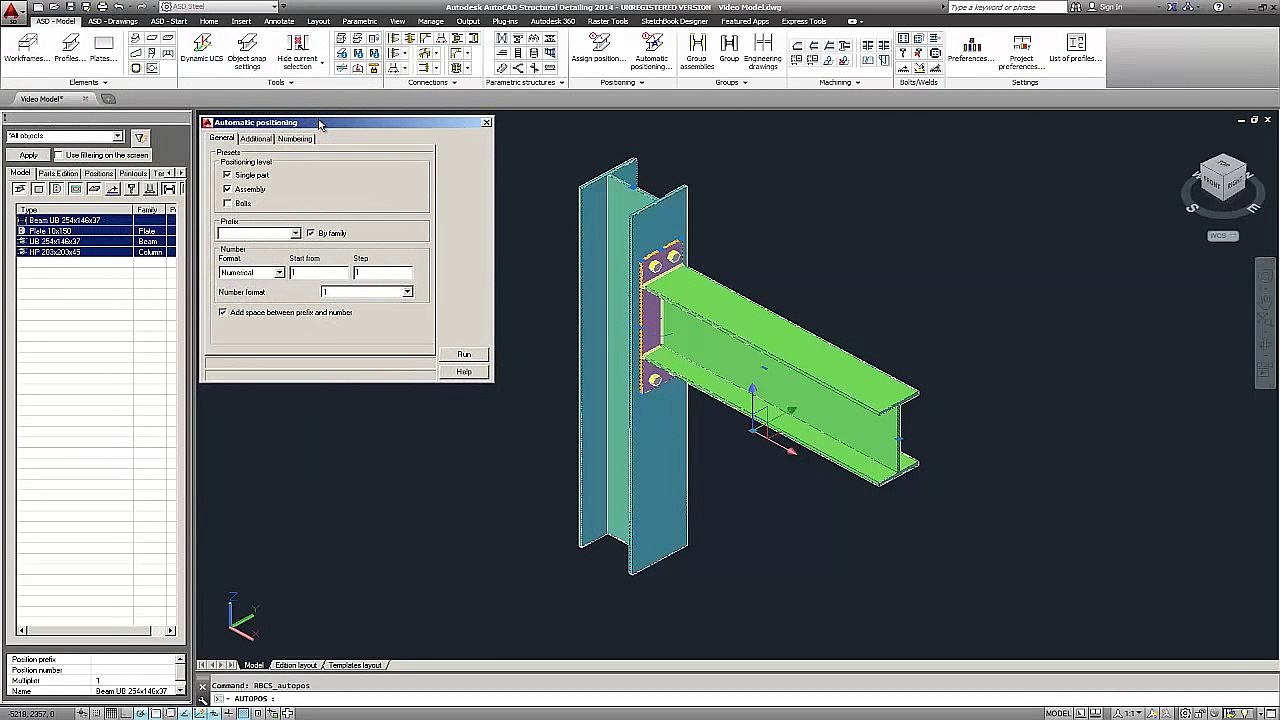Expand the Parametric structures panel
This screenshot has height=720, width=1280.
[524, 82]
